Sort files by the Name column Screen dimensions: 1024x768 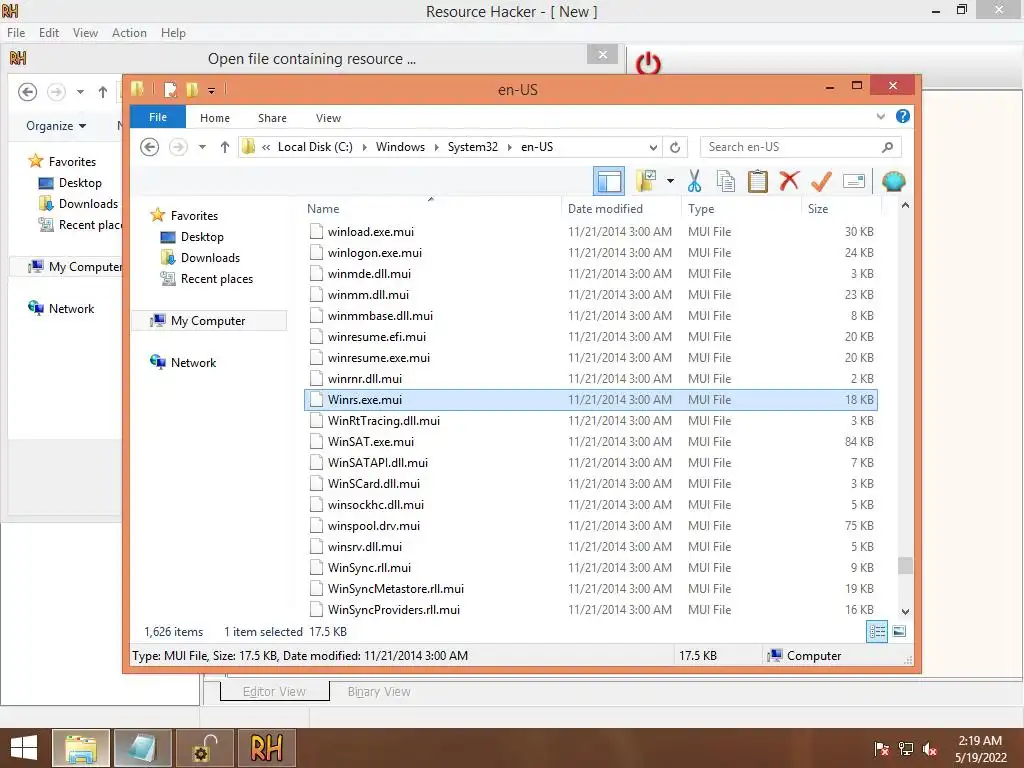tap(431, 208)
